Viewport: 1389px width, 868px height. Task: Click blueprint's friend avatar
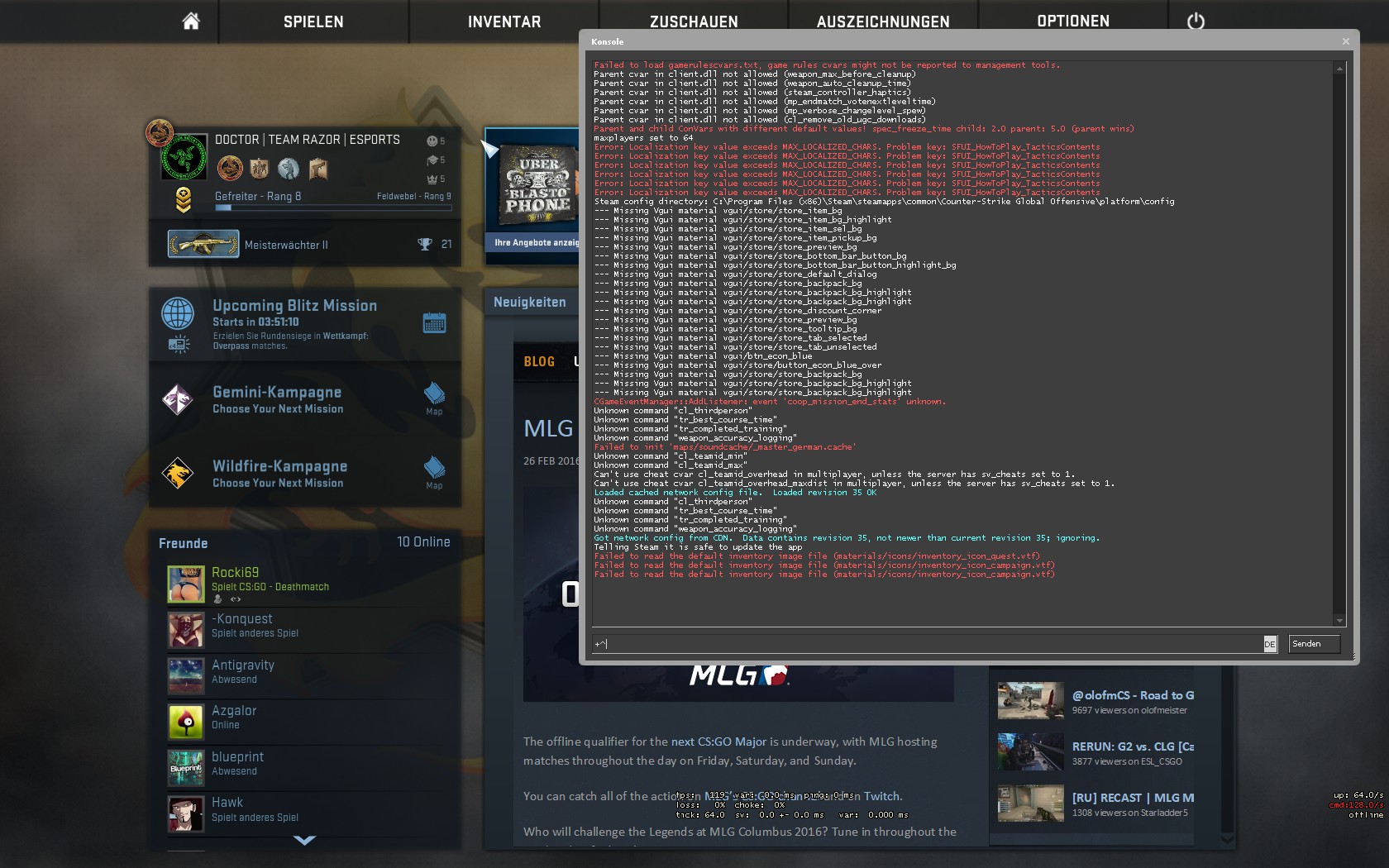(x=186, y=768)
